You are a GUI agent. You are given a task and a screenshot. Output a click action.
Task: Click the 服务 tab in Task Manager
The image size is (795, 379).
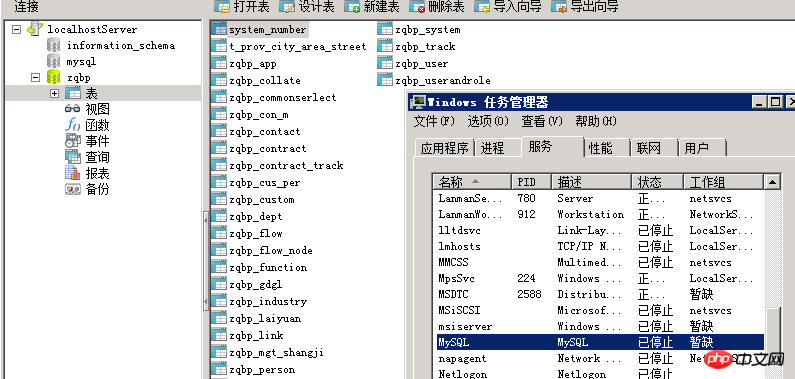553,146
